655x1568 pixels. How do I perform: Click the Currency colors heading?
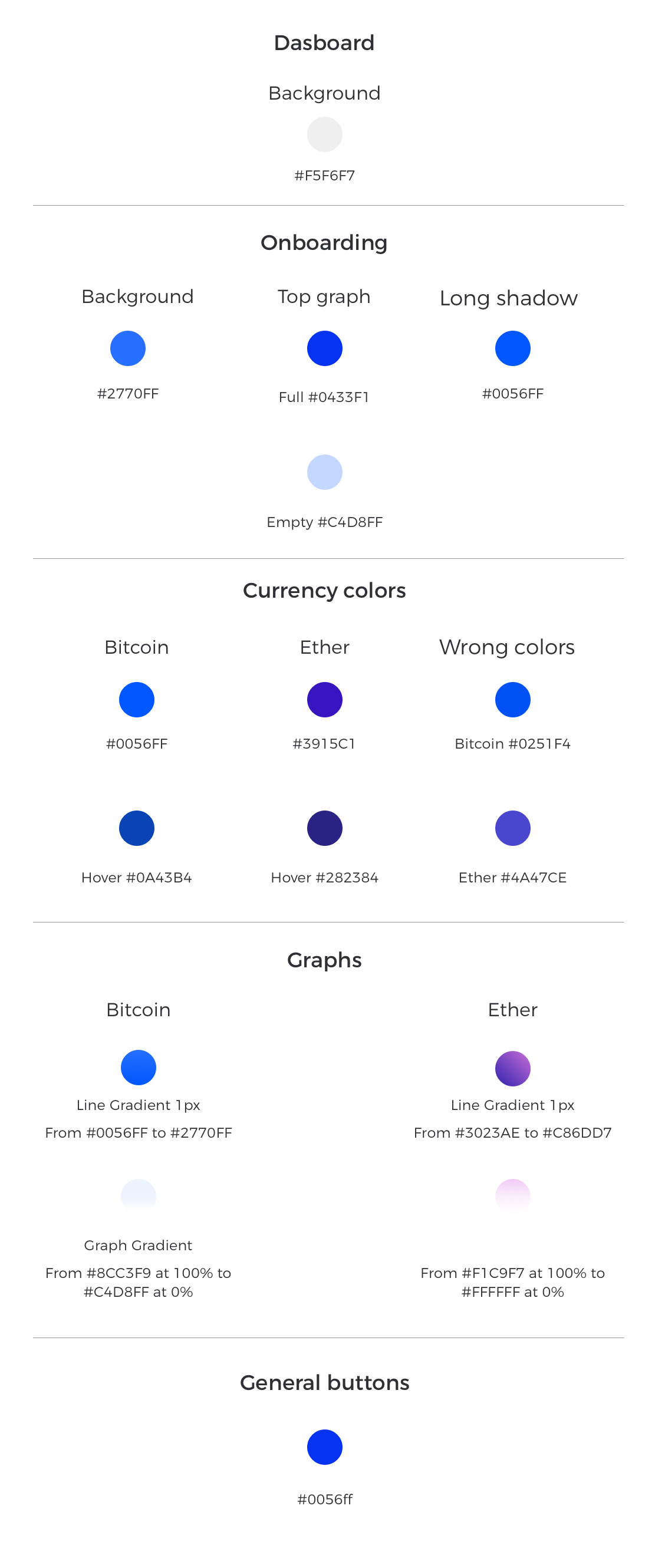(324, 591)
